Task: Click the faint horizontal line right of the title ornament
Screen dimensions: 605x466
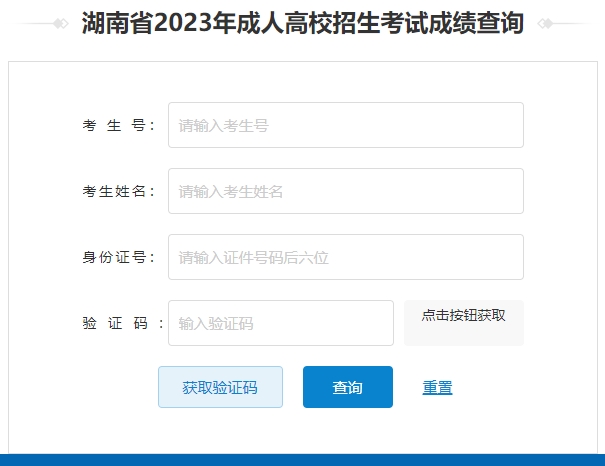Action: pyautogui.click(x=573, y=24)
